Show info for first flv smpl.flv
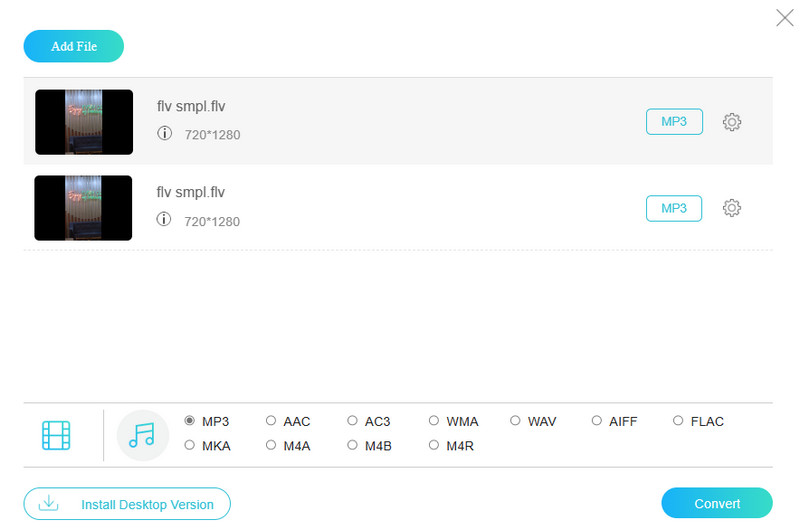The image size is (800, 530). [164, 133]
